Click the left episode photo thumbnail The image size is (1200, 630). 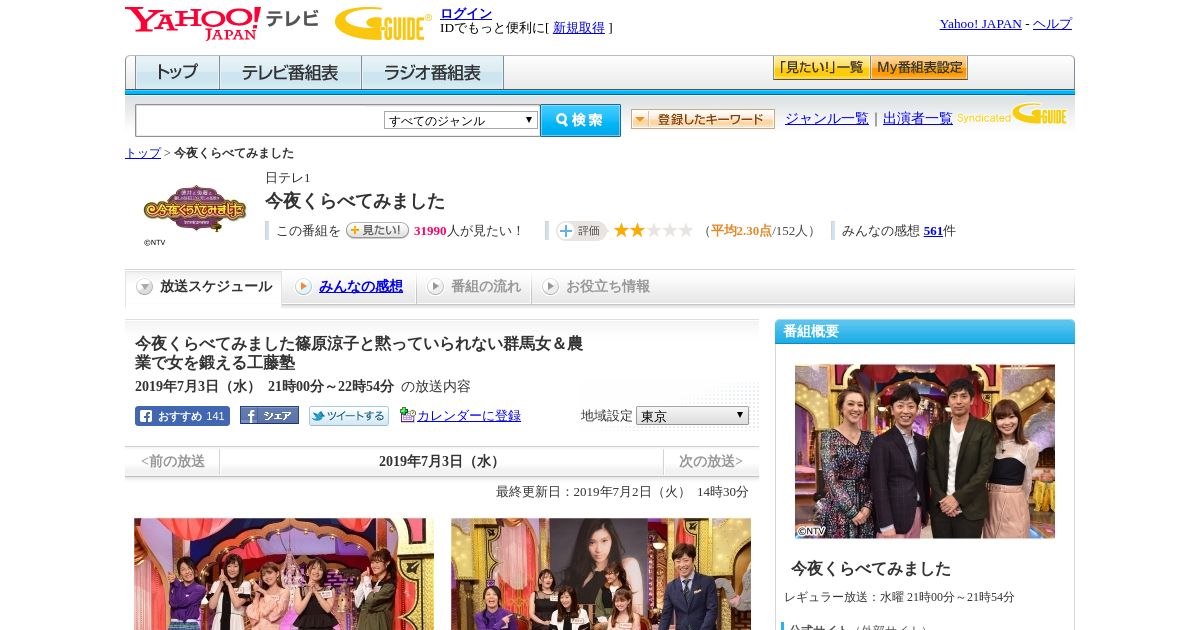284,574
